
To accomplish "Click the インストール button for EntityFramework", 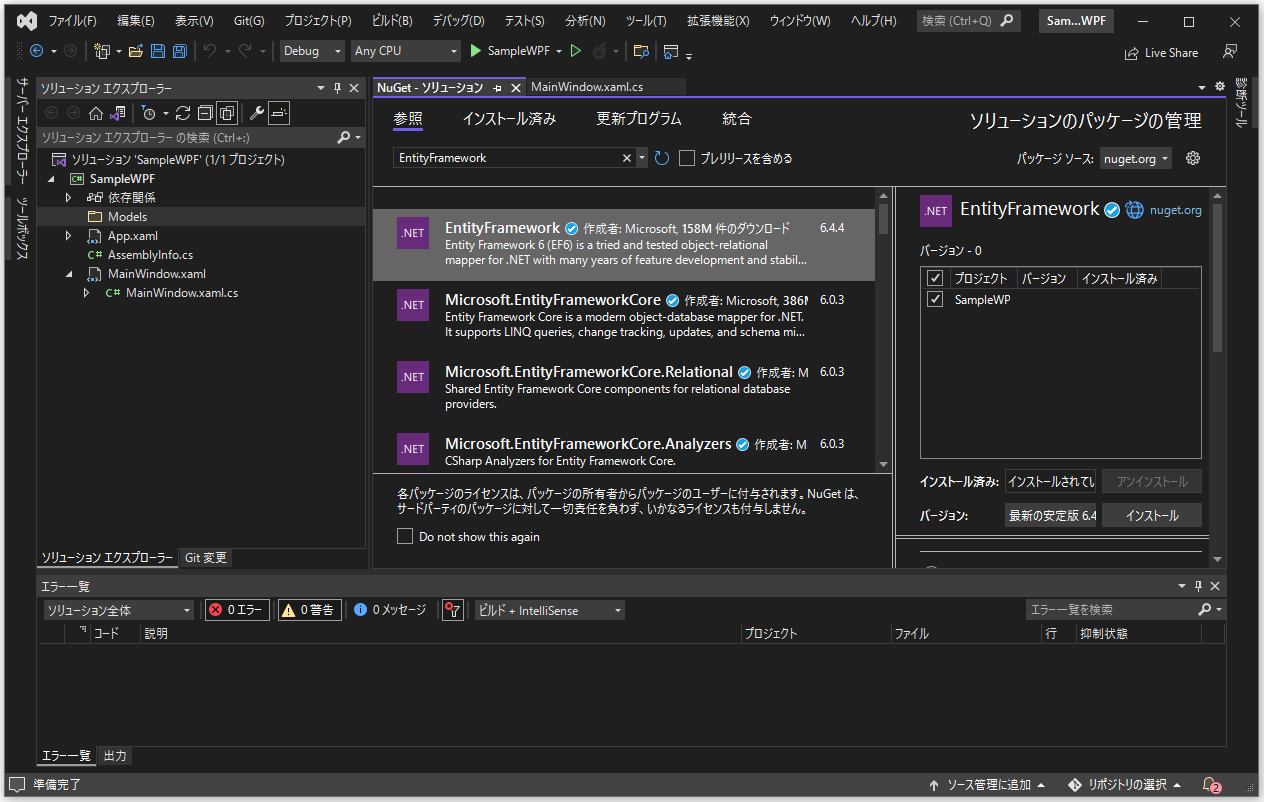I will (1151, 515).
